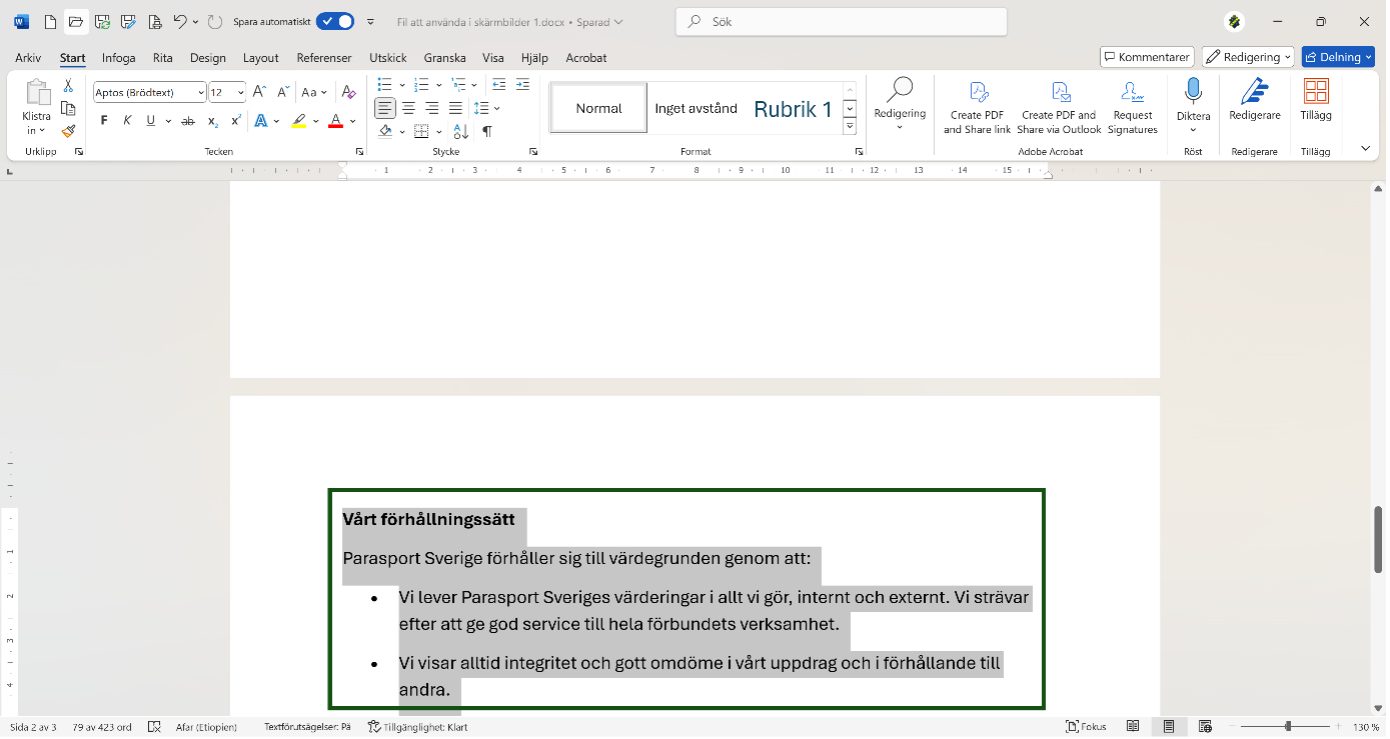Viewport: 1390px width, 739px height.
Task: Increase paragraph indent
Action: click(x=522, y=85)
